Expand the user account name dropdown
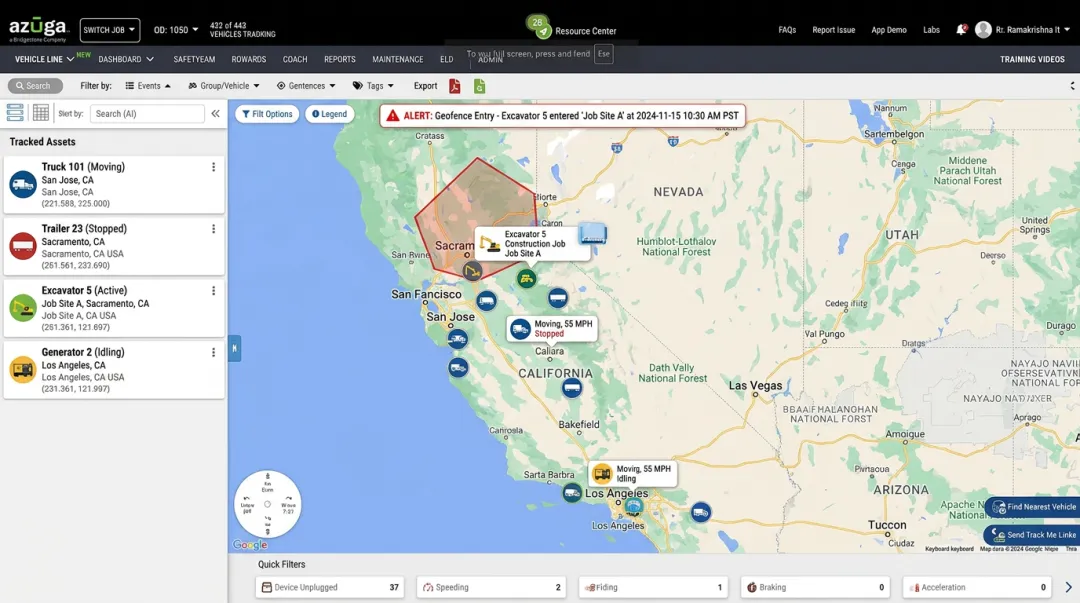This screenshot has height=603, width=1080. [x=1032, y=30]
